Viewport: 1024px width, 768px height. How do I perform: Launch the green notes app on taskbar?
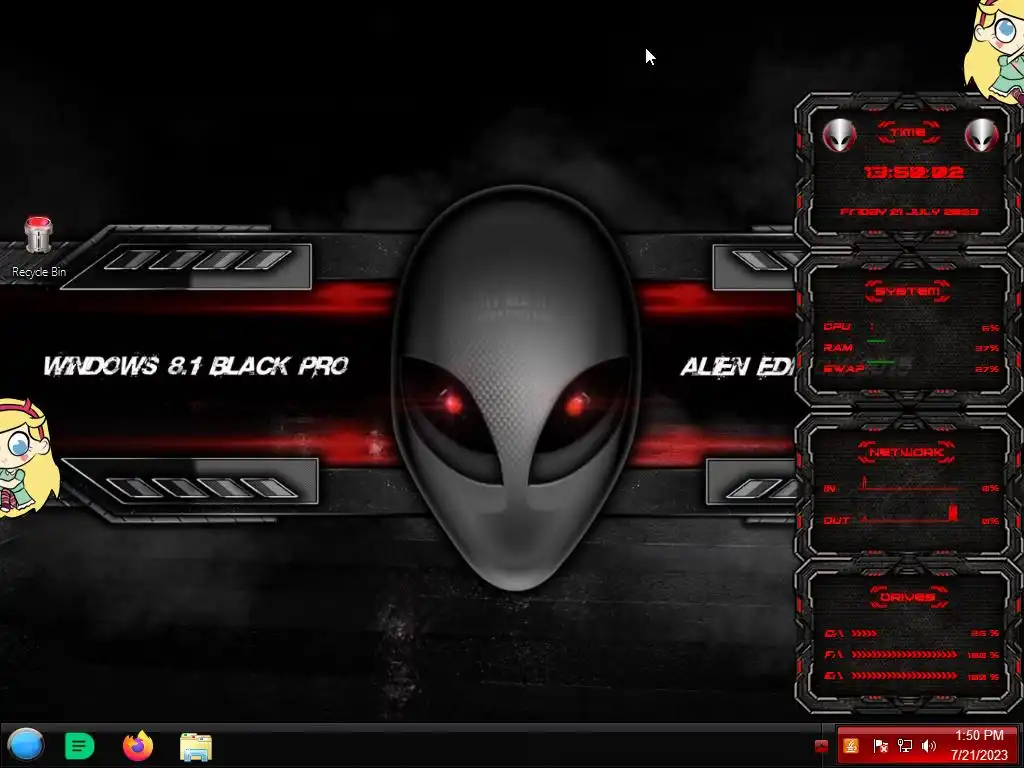pyautogui.click(x=80, y=746)
